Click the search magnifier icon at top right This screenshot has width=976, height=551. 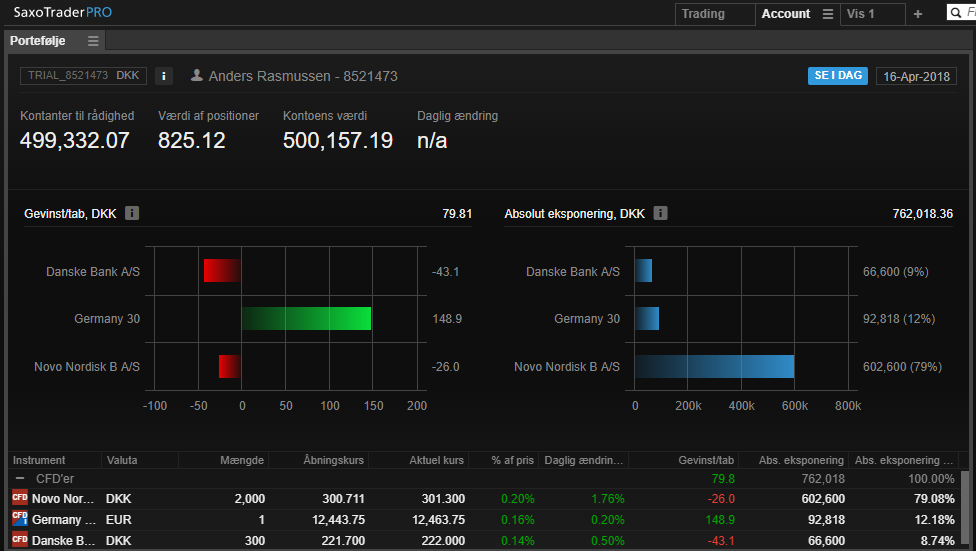point(955,13)
